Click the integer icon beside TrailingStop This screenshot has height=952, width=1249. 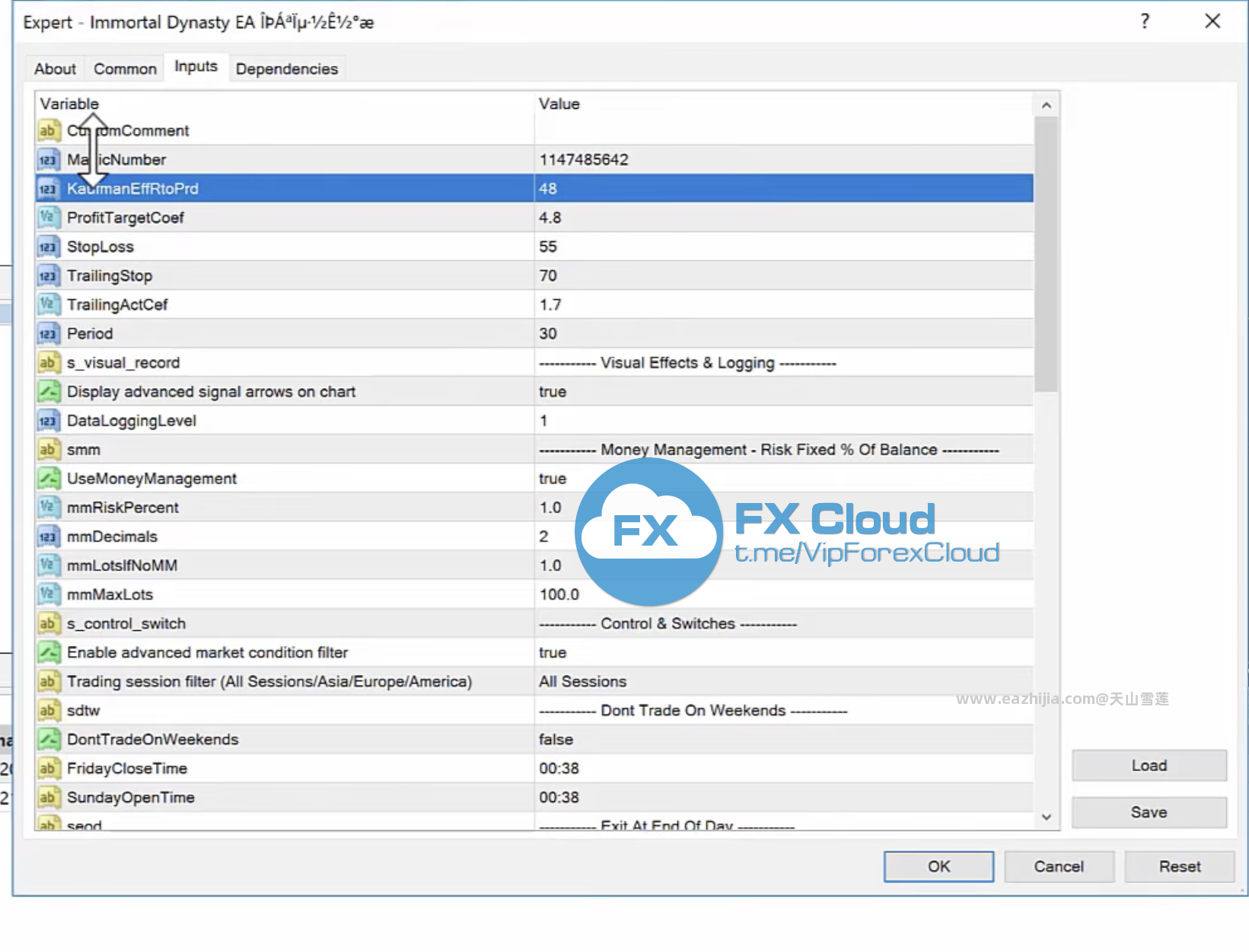point(48,275)
